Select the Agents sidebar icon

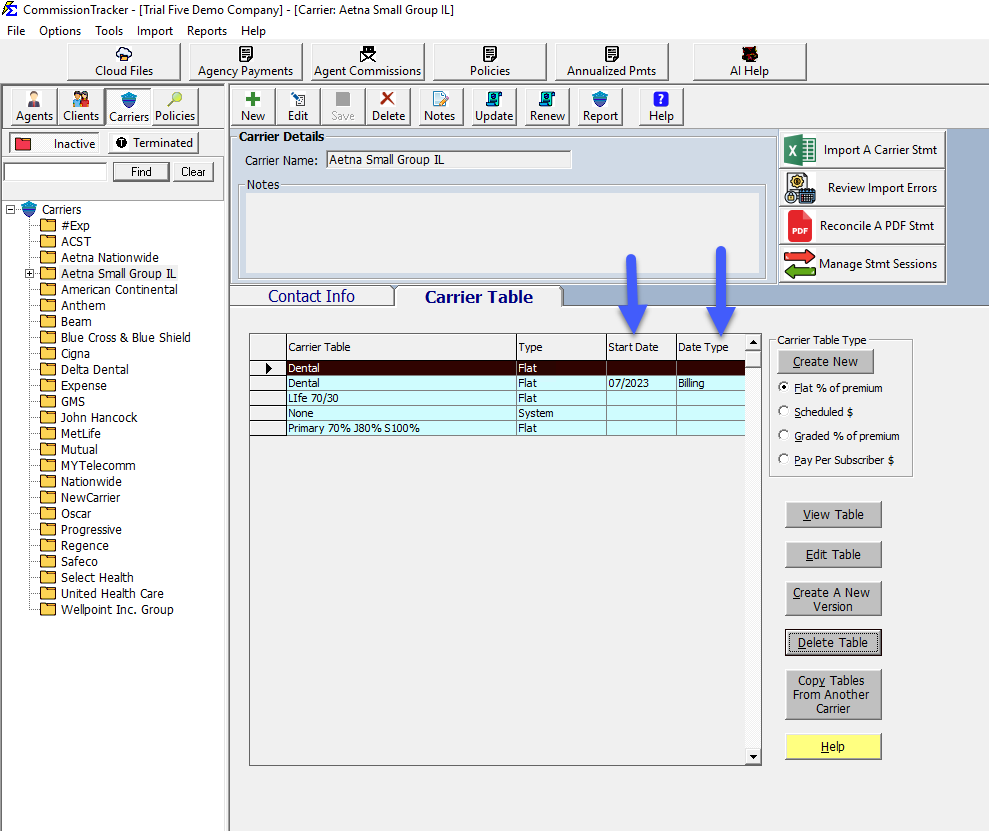pos(33,106)
